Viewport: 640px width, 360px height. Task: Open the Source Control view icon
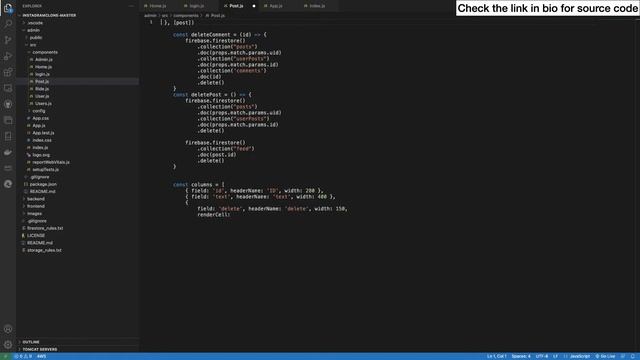[8, 40]
